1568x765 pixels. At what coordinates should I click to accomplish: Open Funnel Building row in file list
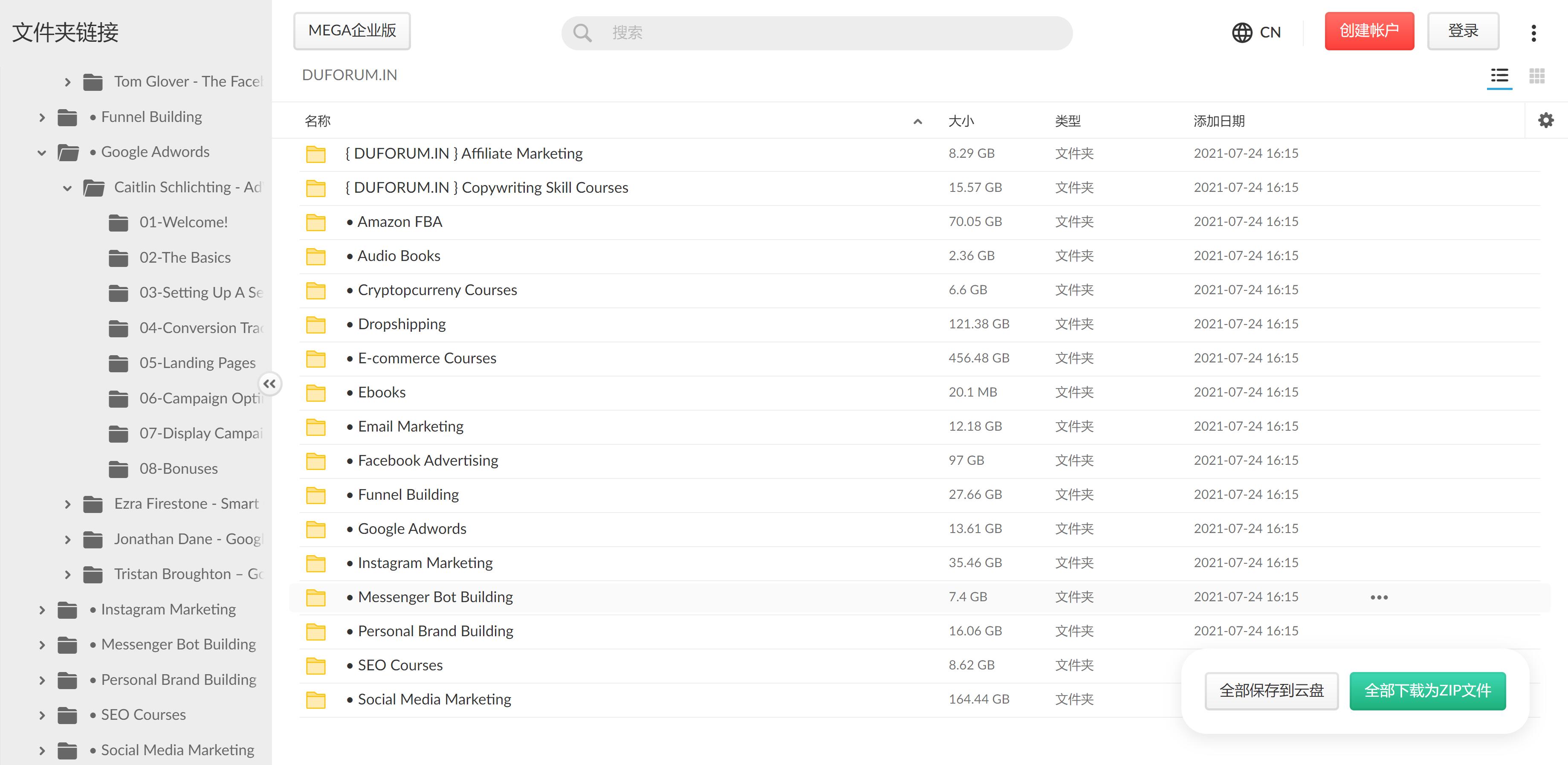[919, 495]
